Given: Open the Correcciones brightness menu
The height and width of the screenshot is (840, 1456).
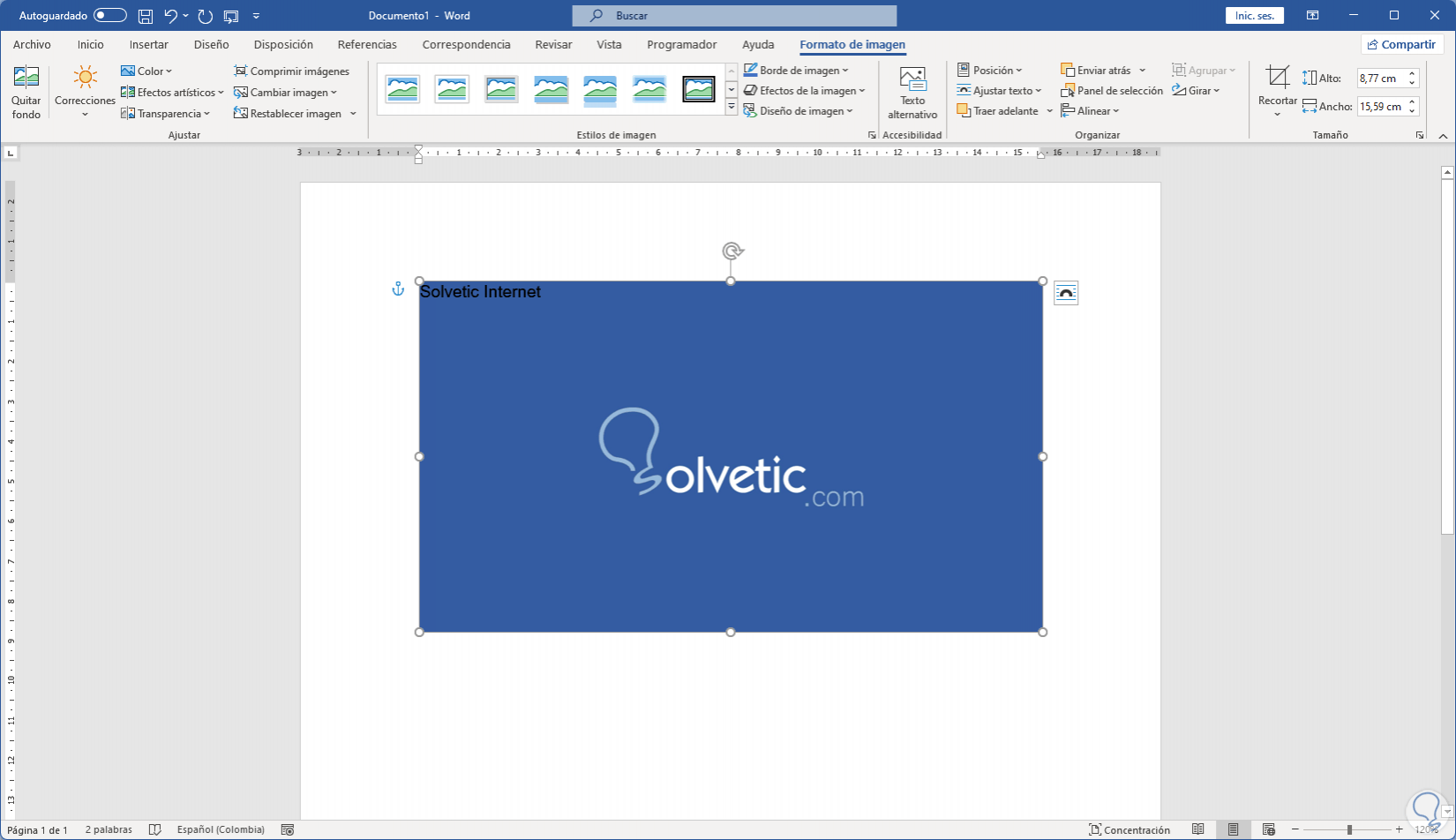Looking at the screenshot, I should click(x=85, y=93).
